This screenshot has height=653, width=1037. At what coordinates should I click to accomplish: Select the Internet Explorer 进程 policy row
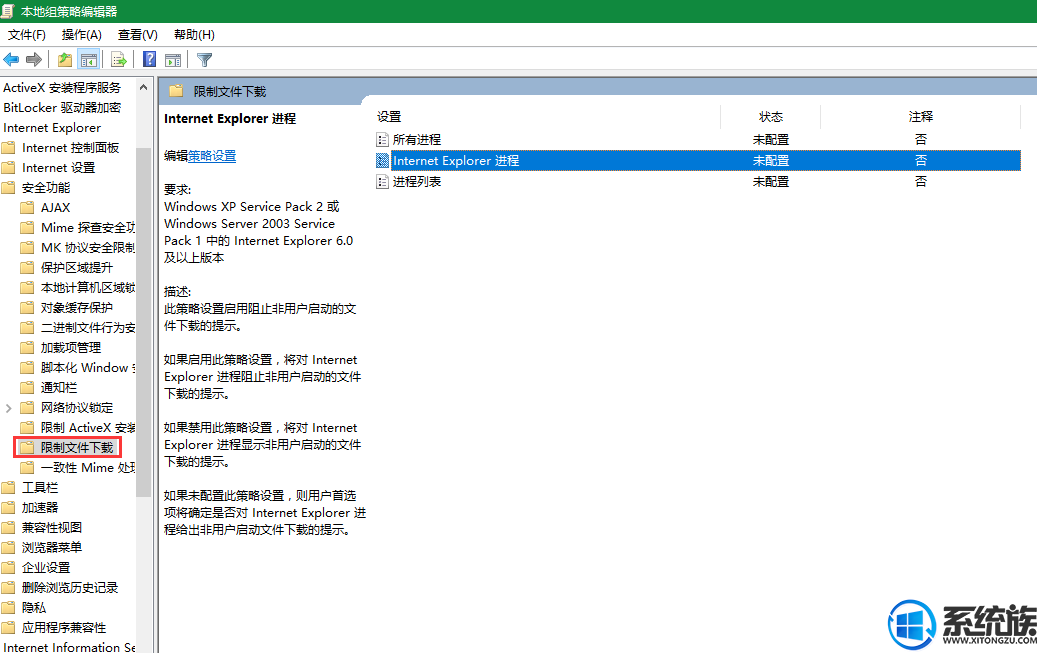698,160
